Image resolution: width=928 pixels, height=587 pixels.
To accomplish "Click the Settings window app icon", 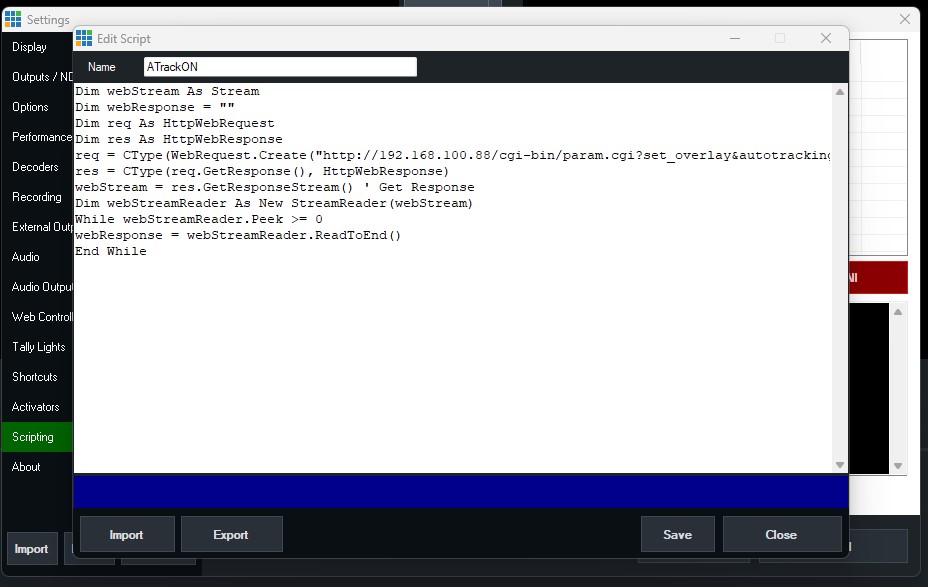I will [x=13, y=20].
